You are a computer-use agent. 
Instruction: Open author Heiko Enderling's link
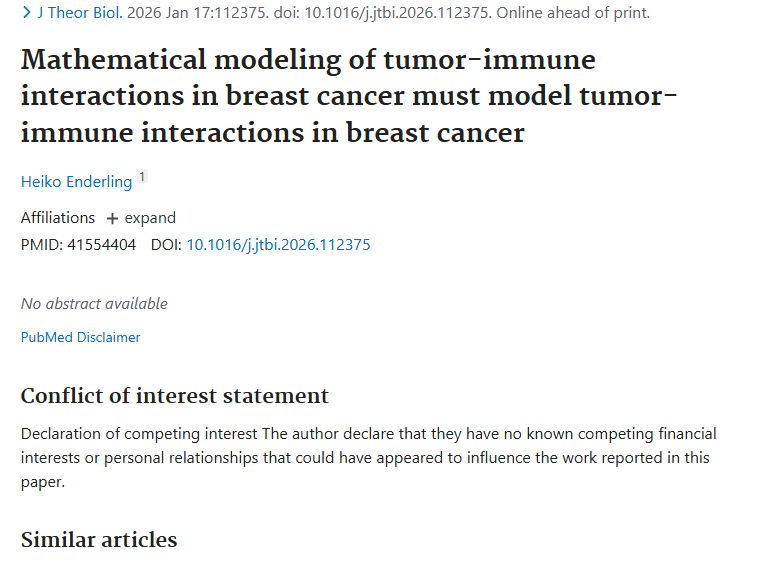point(76,181)
